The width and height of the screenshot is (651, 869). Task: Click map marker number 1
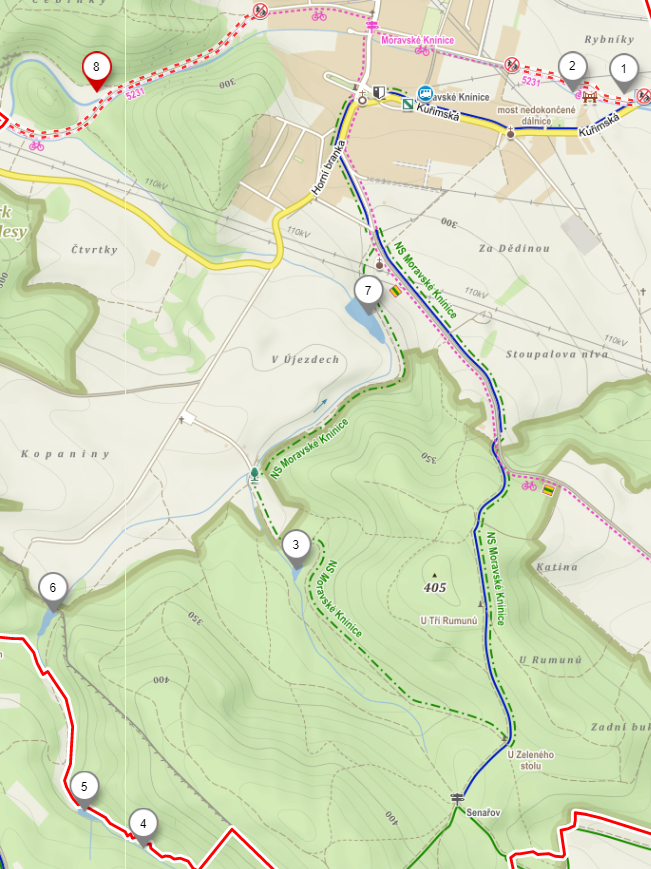click(x=623, y=73)
